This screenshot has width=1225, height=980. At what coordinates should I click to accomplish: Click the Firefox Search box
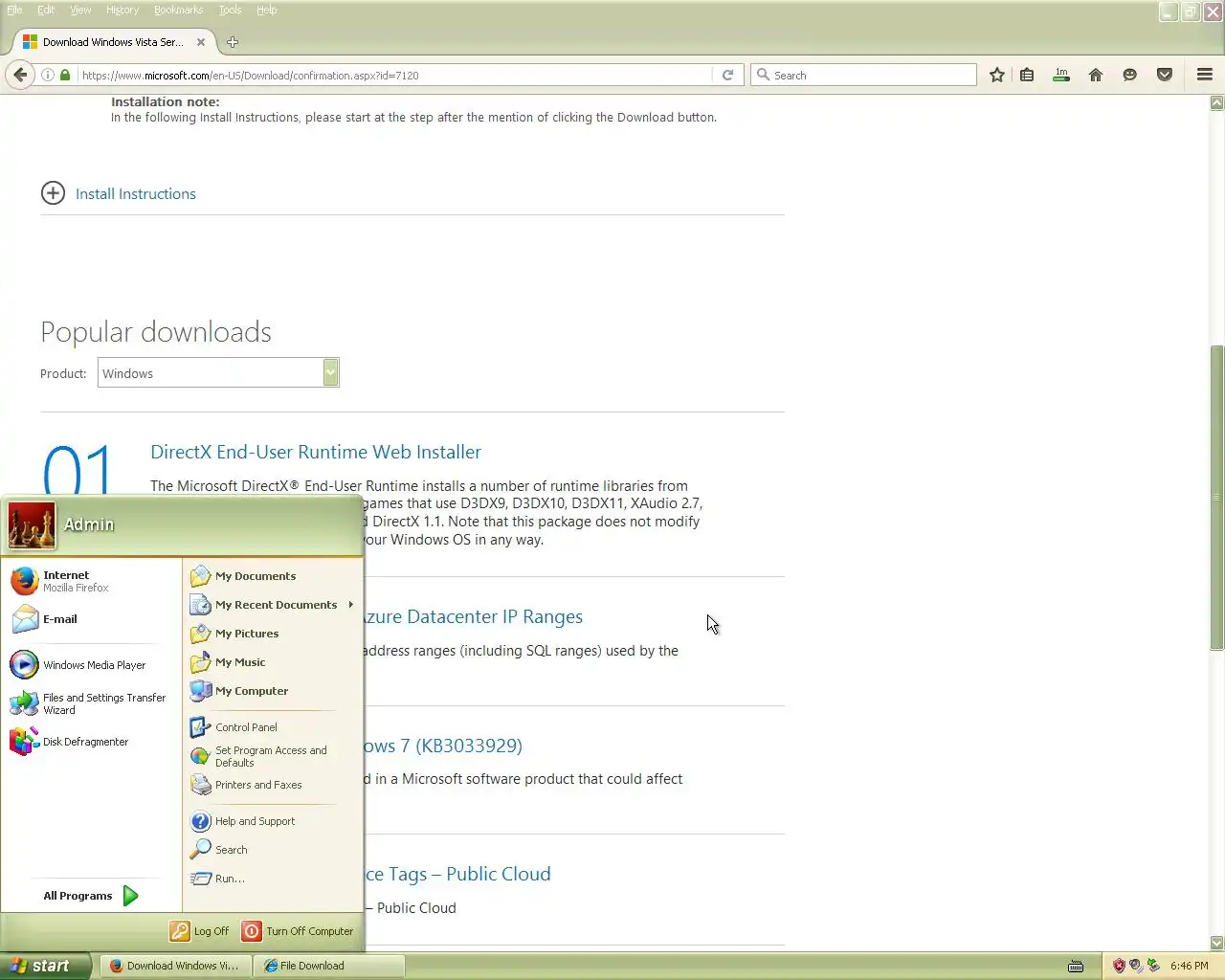click(863, 75)
